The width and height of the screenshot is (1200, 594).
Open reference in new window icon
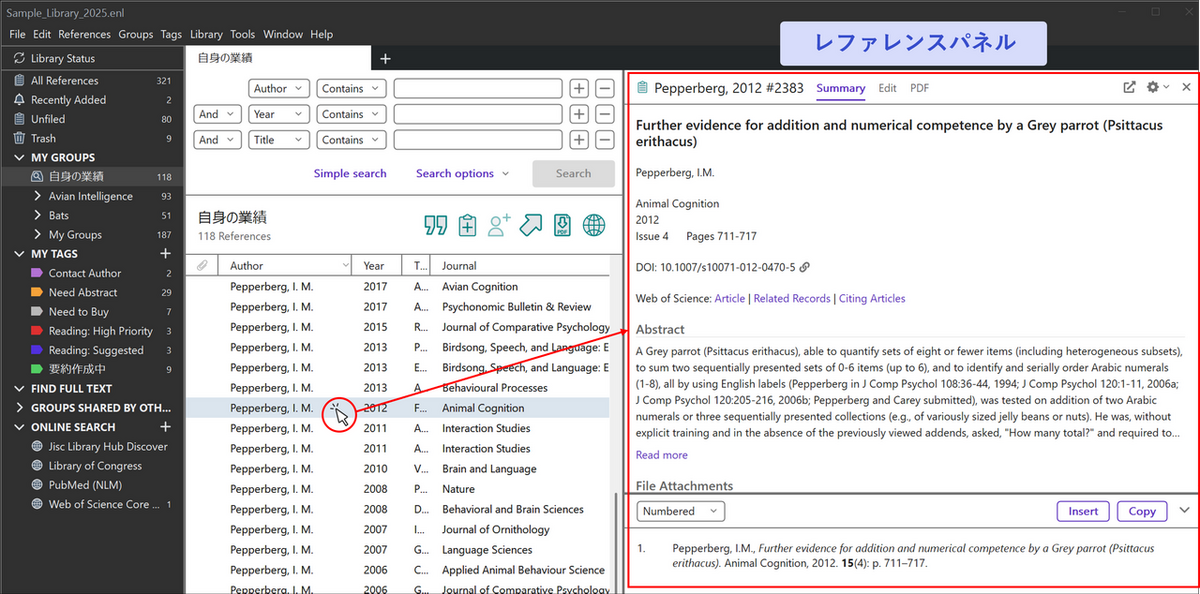pos(1129,88)
